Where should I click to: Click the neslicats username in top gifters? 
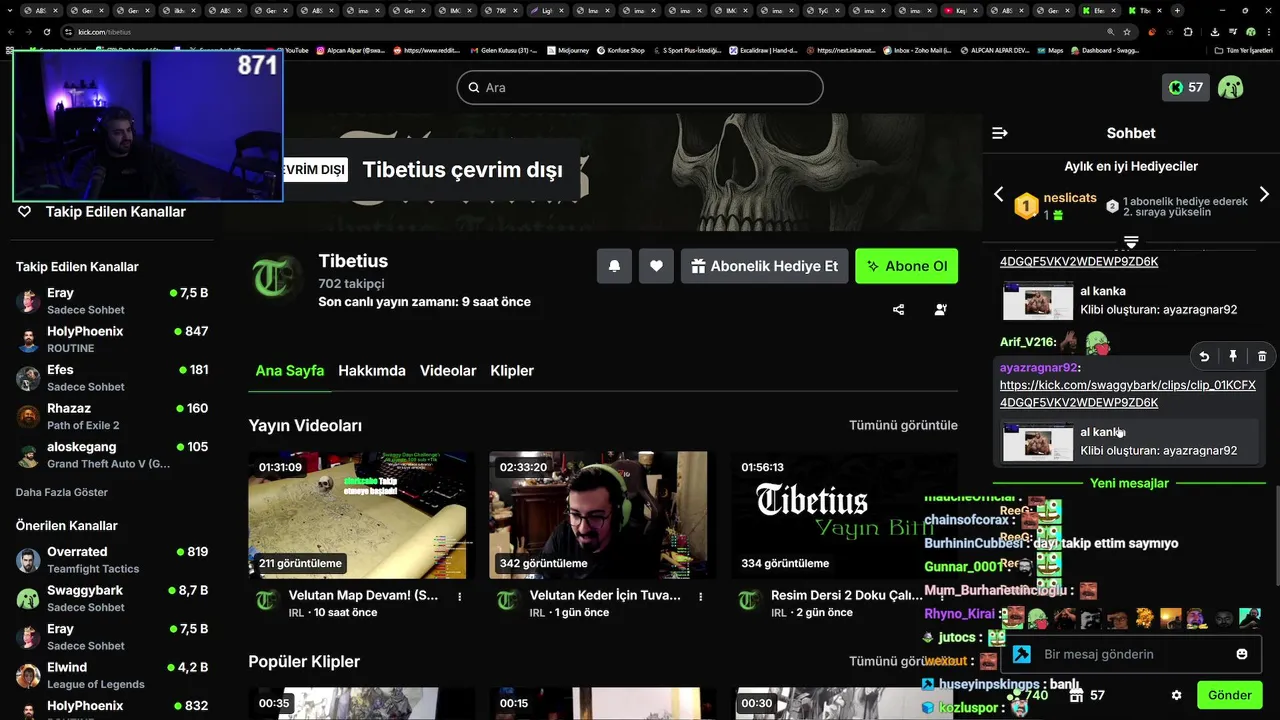click(1070, 198)
